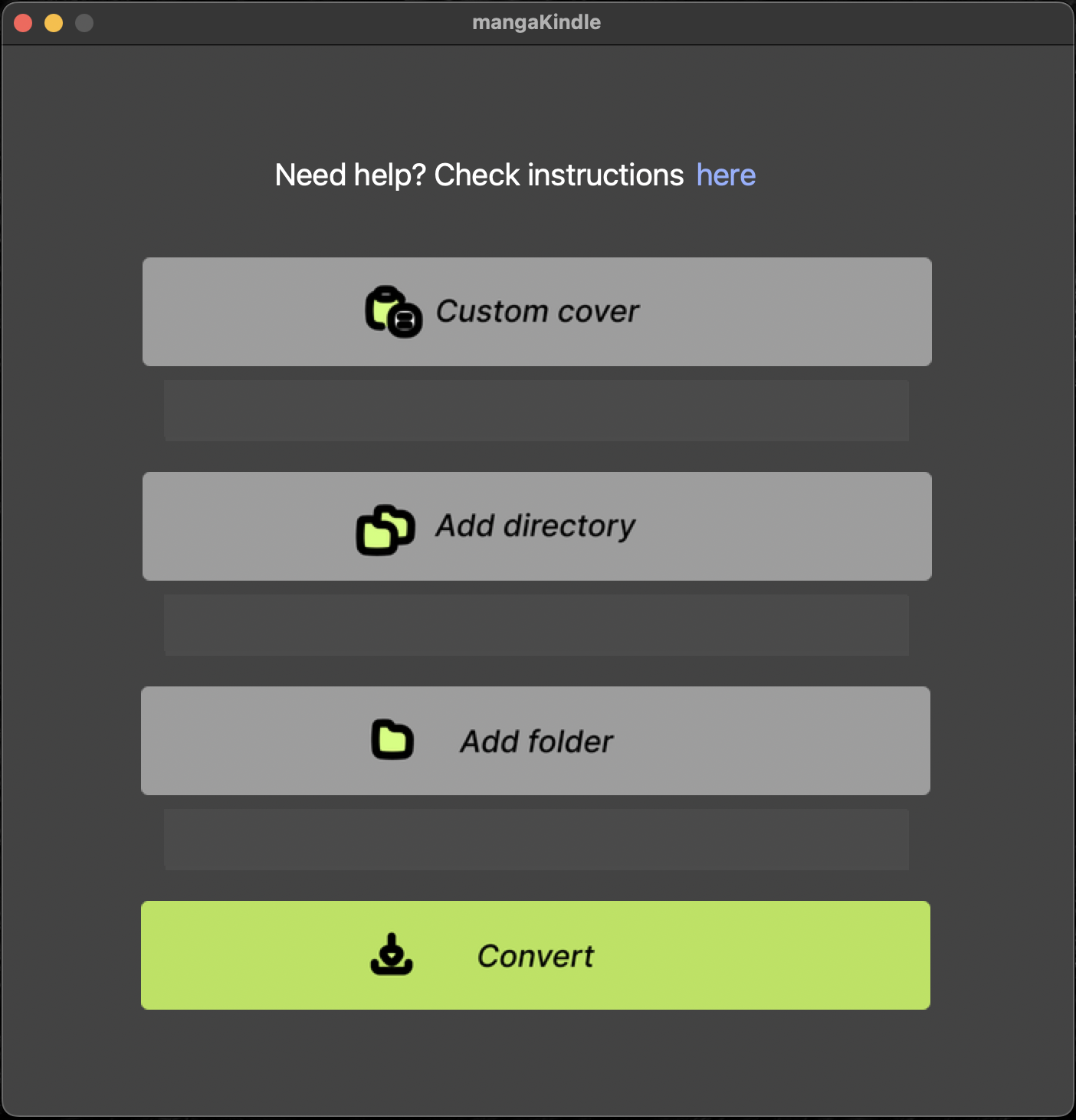The width and height of the screenshot is (1076, 1120).
Task: Open instructions via the "here" link
Action: coord(726,175)
